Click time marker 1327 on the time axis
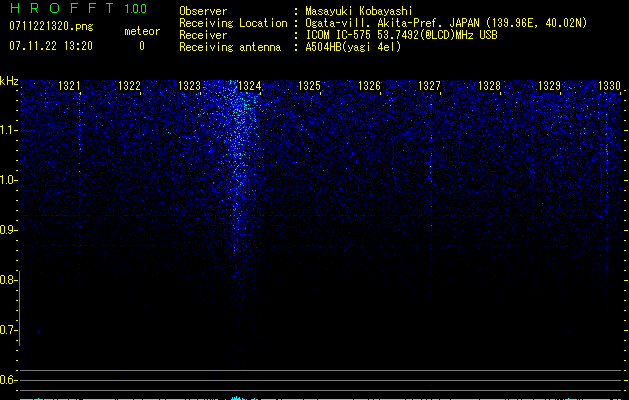 [429, 86]
